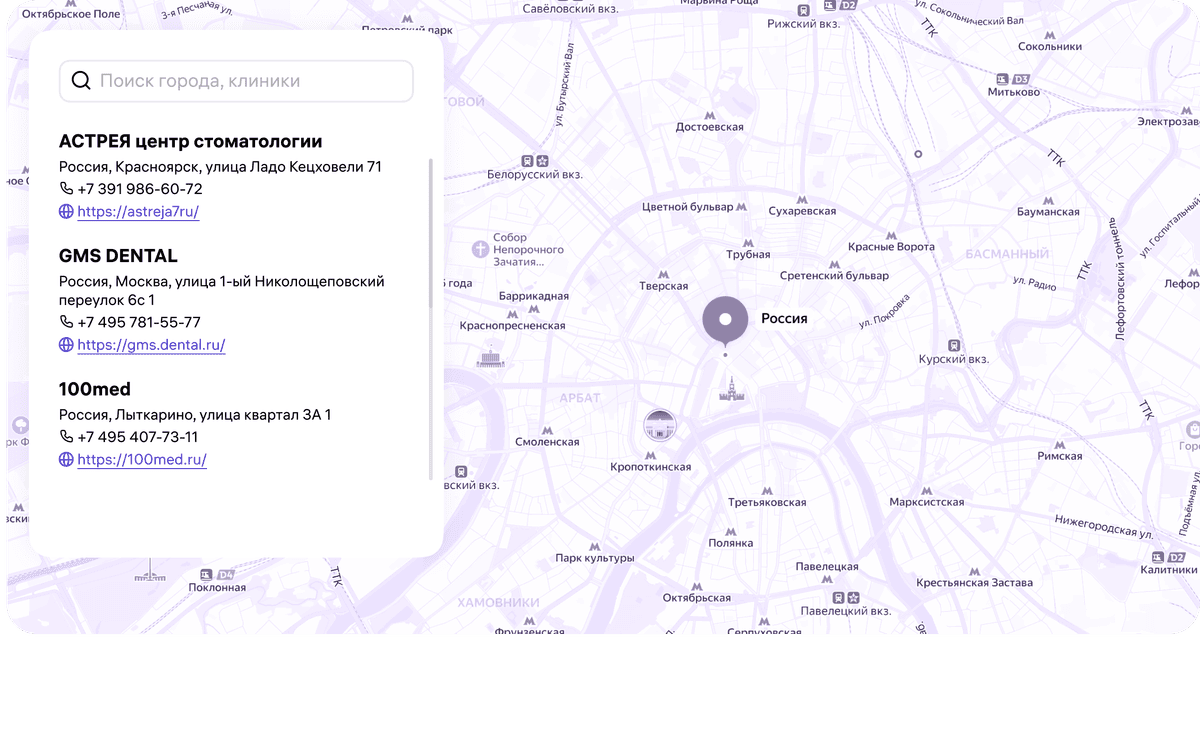Click globe icon next to 100med.ru link
Screen dimensions: 1200x747
66,460
